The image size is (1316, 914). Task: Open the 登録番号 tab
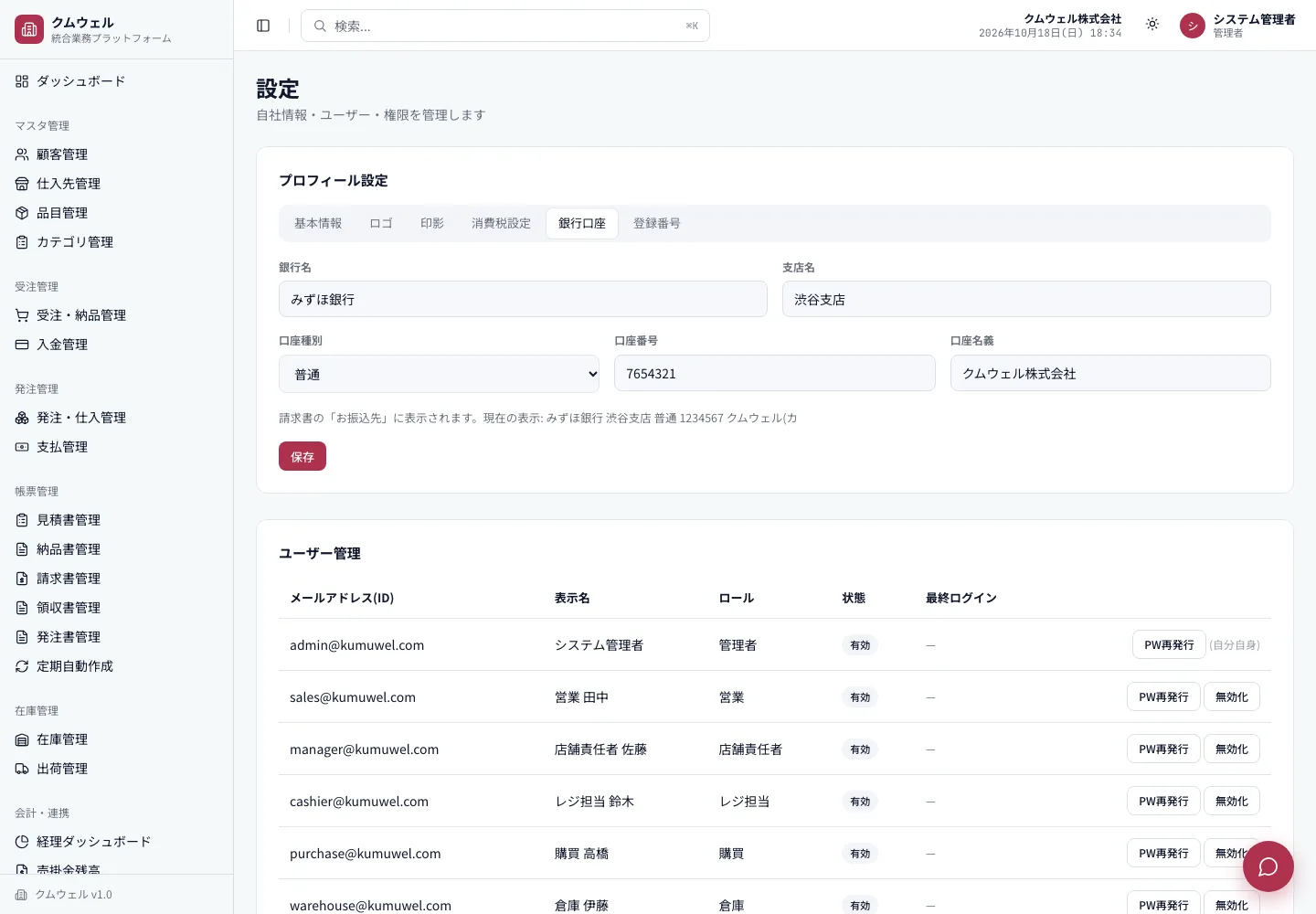[656, 224]
